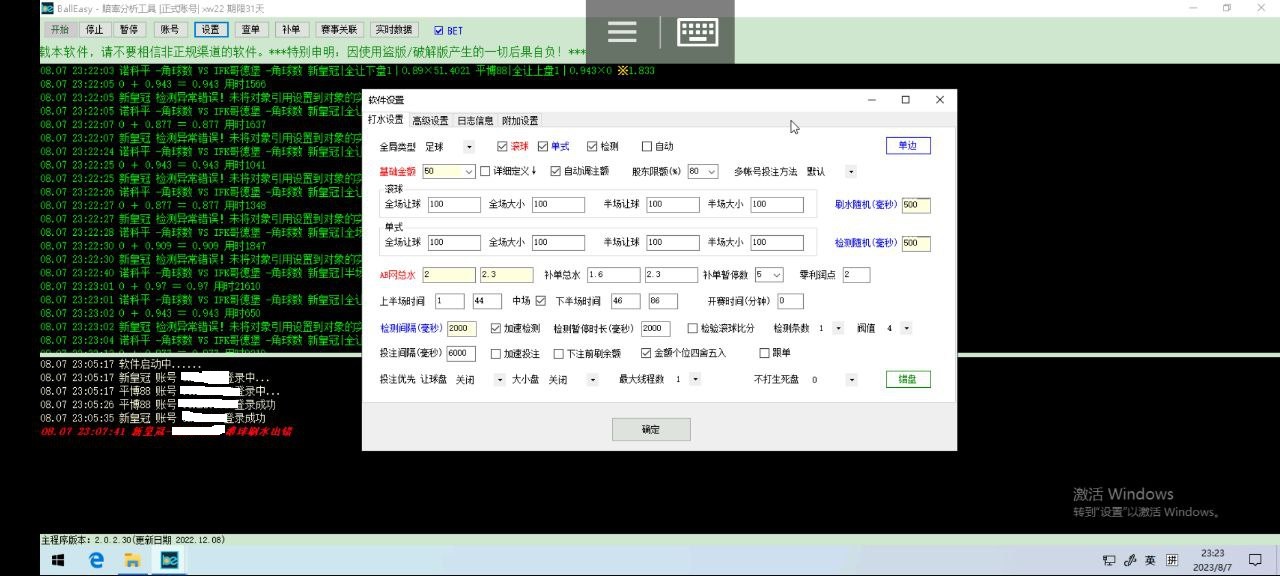Viewport: 1280px width, 576px height.
Task: Click the 投注间隔(毫秒) input field
Action: coord(460,353)
